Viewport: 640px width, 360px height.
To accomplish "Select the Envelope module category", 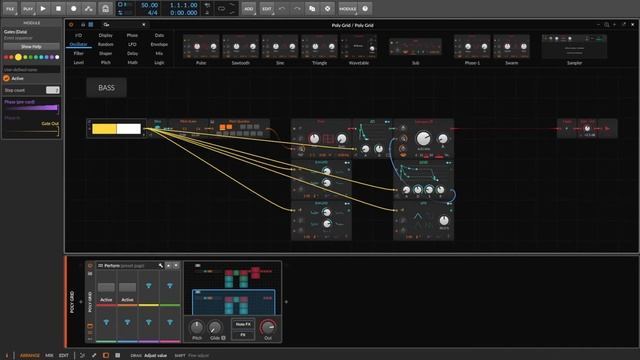I will 159,44.
